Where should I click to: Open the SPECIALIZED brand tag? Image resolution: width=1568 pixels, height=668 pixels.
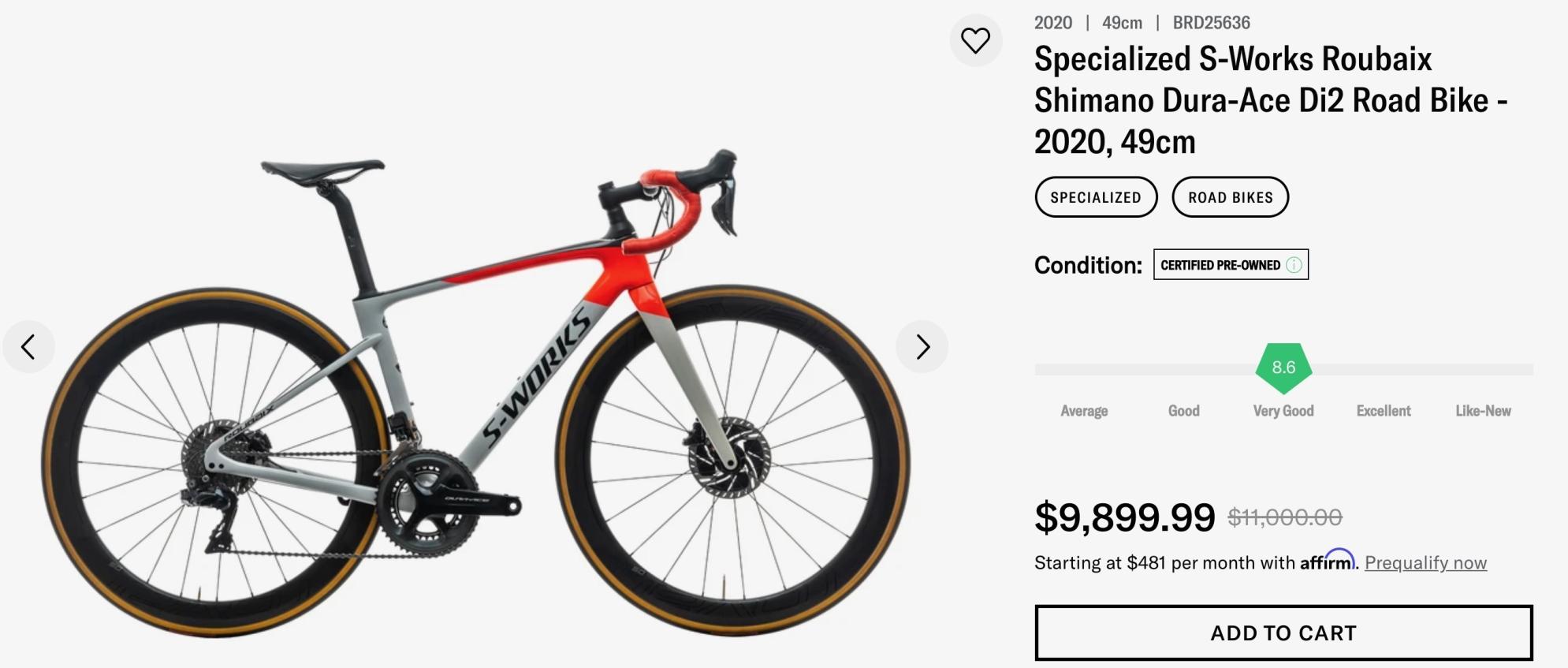[1096, 197]
